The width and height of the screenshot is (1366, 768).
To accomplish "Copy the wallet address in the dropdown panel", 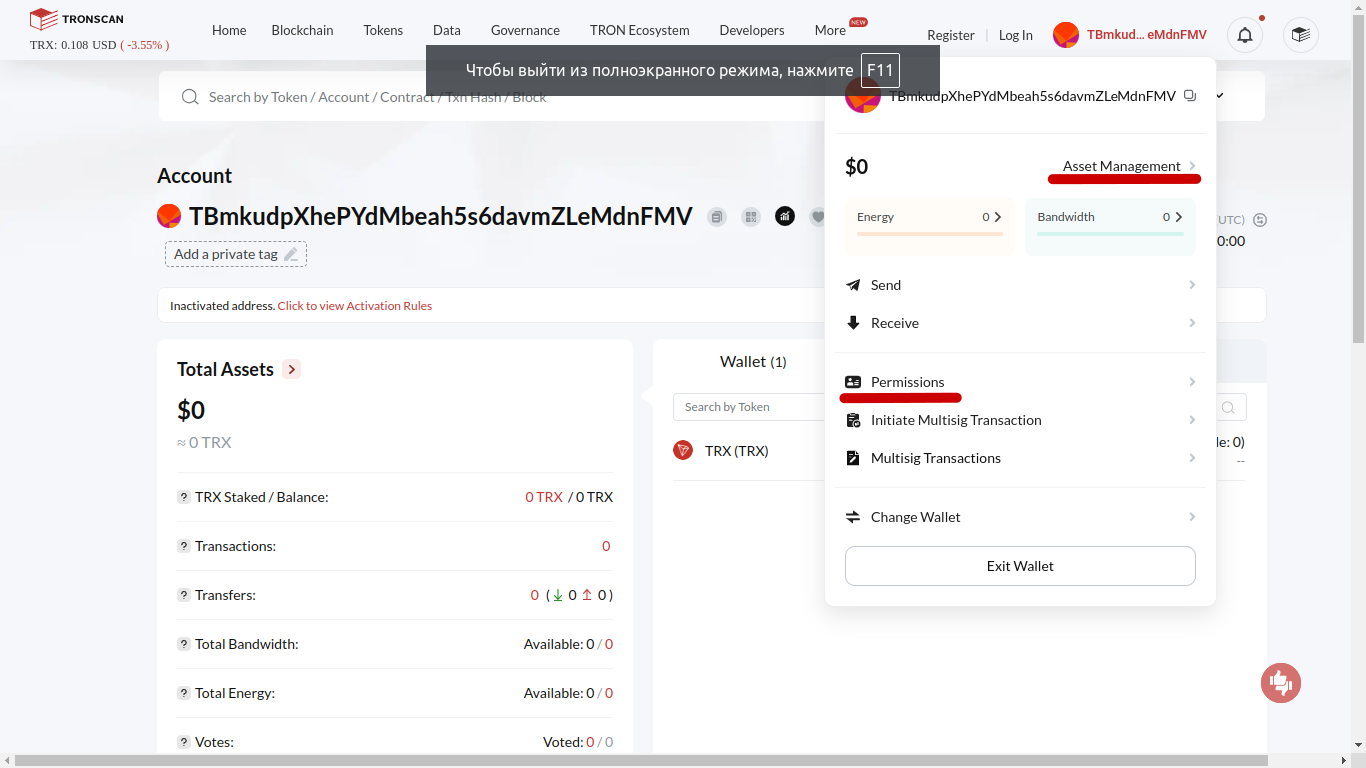I will (x=1190, y=96).
